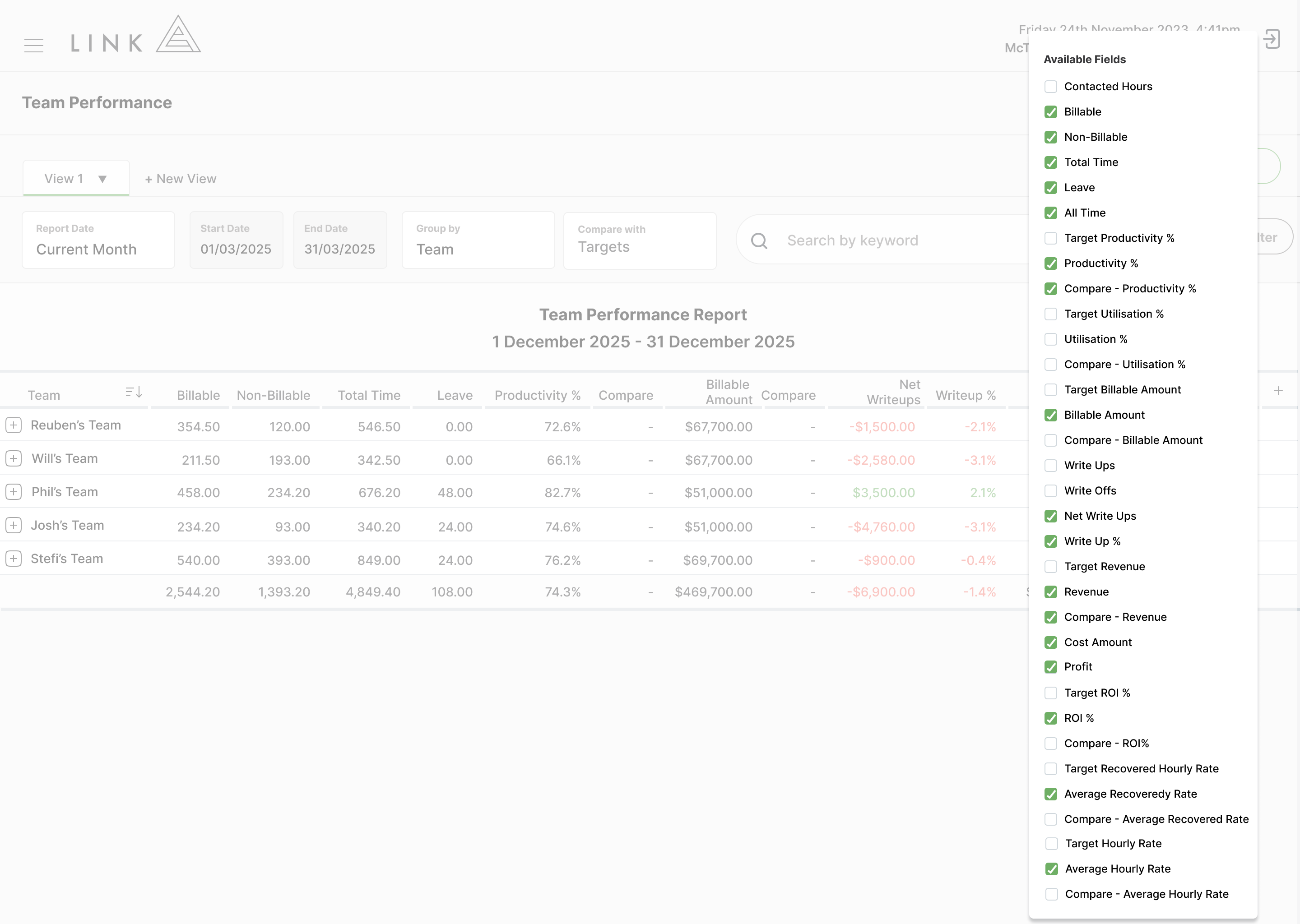Uncheck the ROI % field
Screen dimensions: 1300x924
1051,718
